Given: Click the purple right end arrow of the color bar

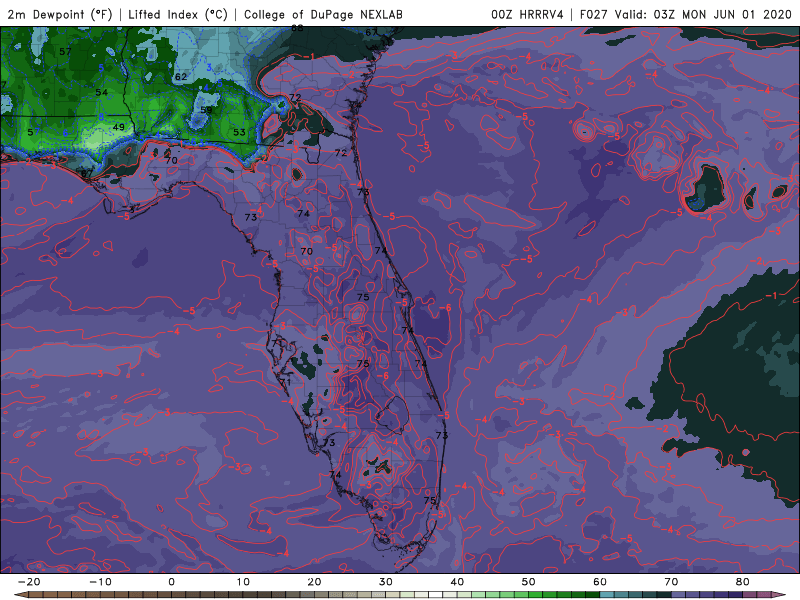Looking at the screenshot, I should coord(780,595).
